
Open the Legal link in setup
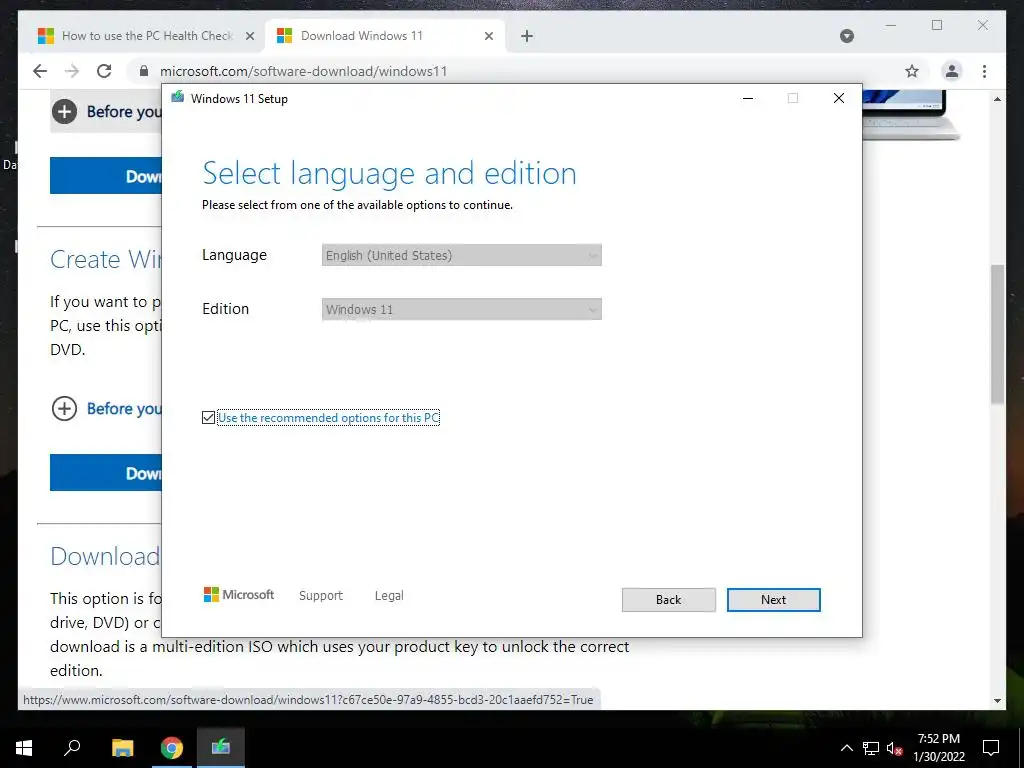point(389,596)
